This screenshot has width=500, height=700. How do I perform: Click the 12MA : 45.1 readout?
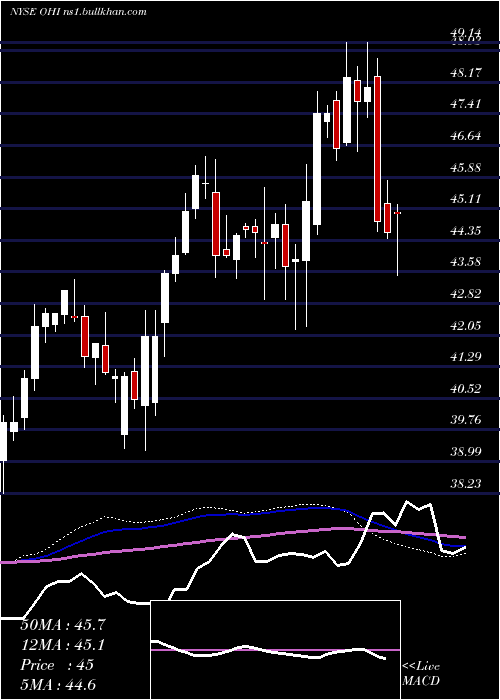(63, 645)
